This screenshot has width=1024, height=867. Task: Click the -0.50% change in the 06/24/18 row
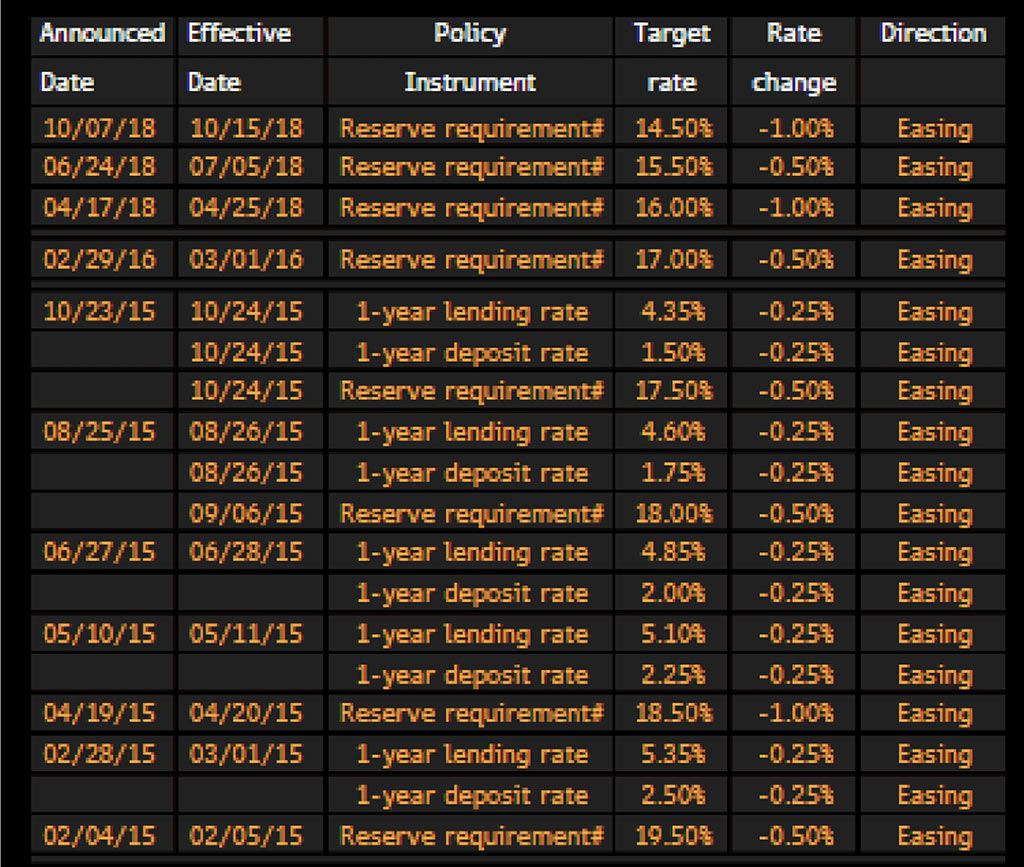(x=796, y=167)
